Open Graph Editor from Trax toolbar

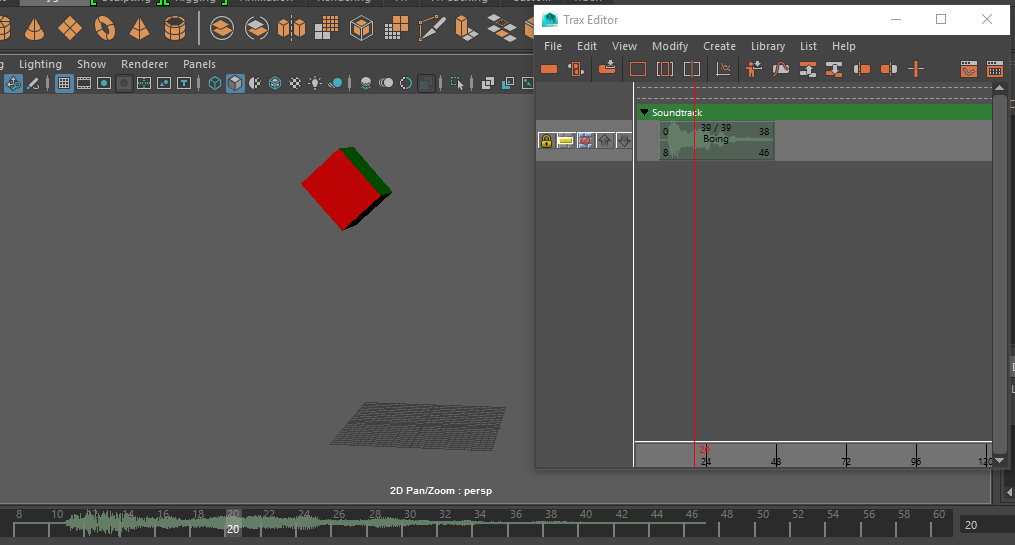[x=968, y=69]
